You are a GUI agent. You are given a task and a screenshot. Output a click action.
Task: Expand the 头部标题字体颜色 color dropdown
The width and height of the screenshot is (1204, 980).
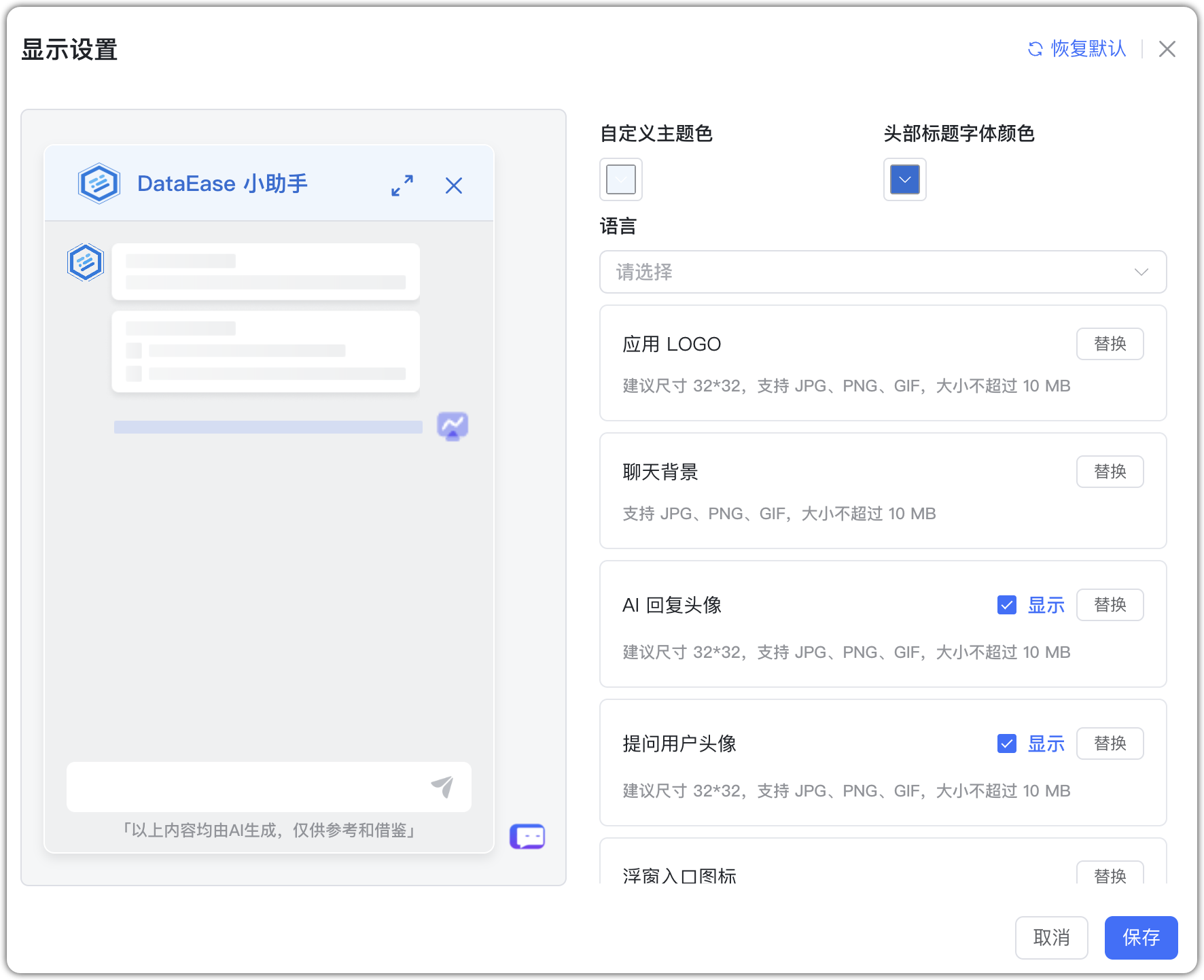[x=904, y=179]
